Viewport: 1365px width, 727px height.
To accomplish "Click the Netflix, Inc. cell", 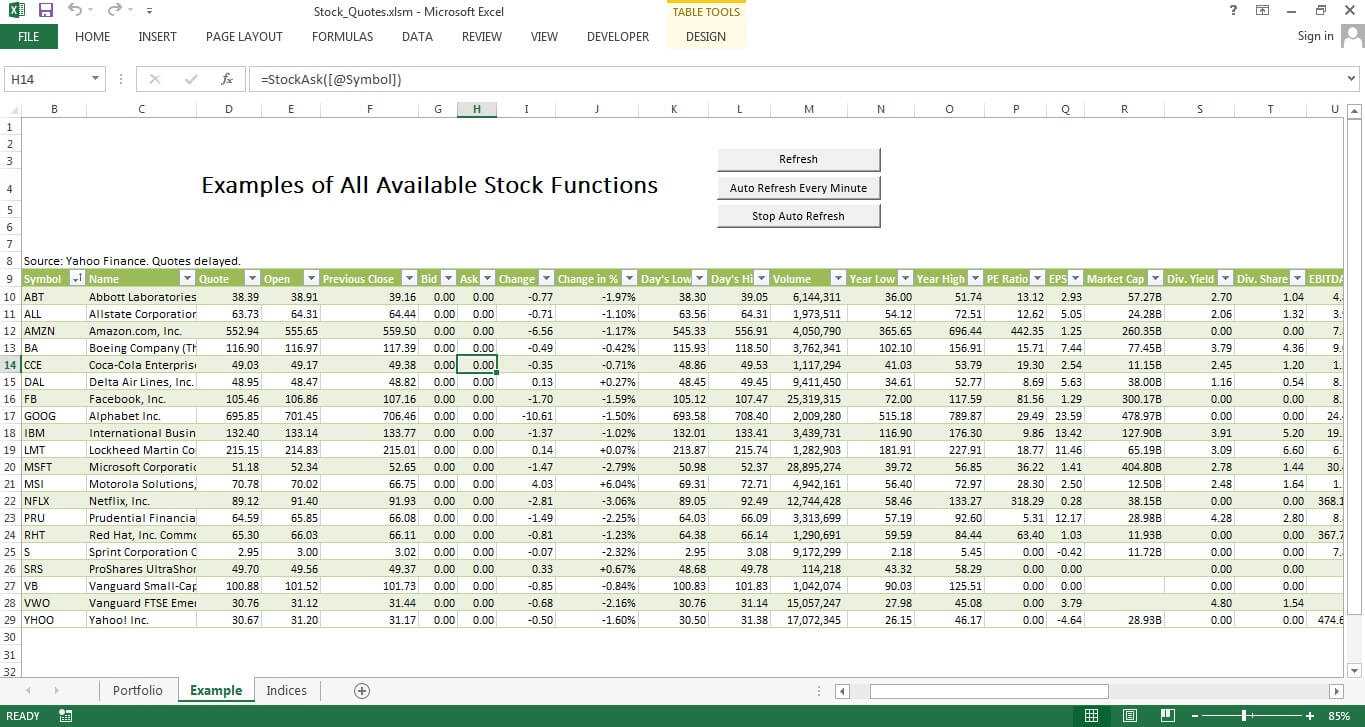I will coord(142,501).
